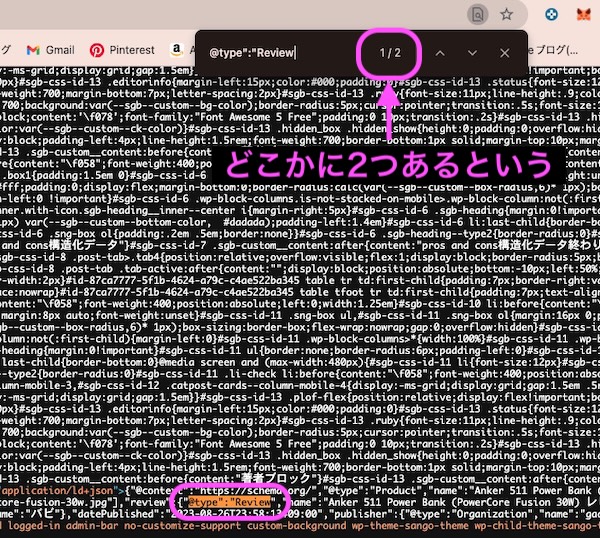This screenshot has width=600, height=538.
Task: Click the bookmark star icon
Action: pyautogui.click(x=507, y=15)
